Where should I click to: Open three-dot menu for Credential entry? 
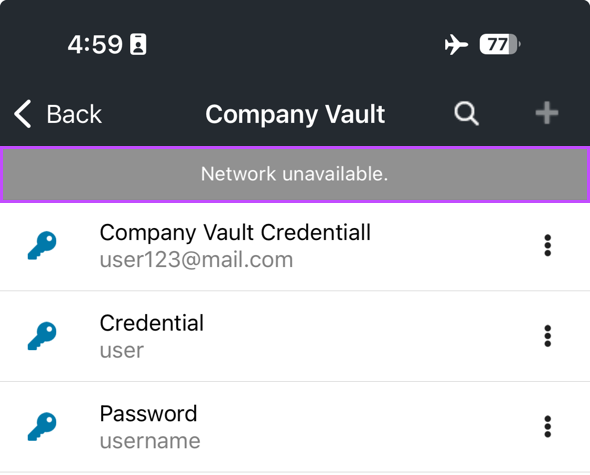pyautogui.click(x=547, y=336)
